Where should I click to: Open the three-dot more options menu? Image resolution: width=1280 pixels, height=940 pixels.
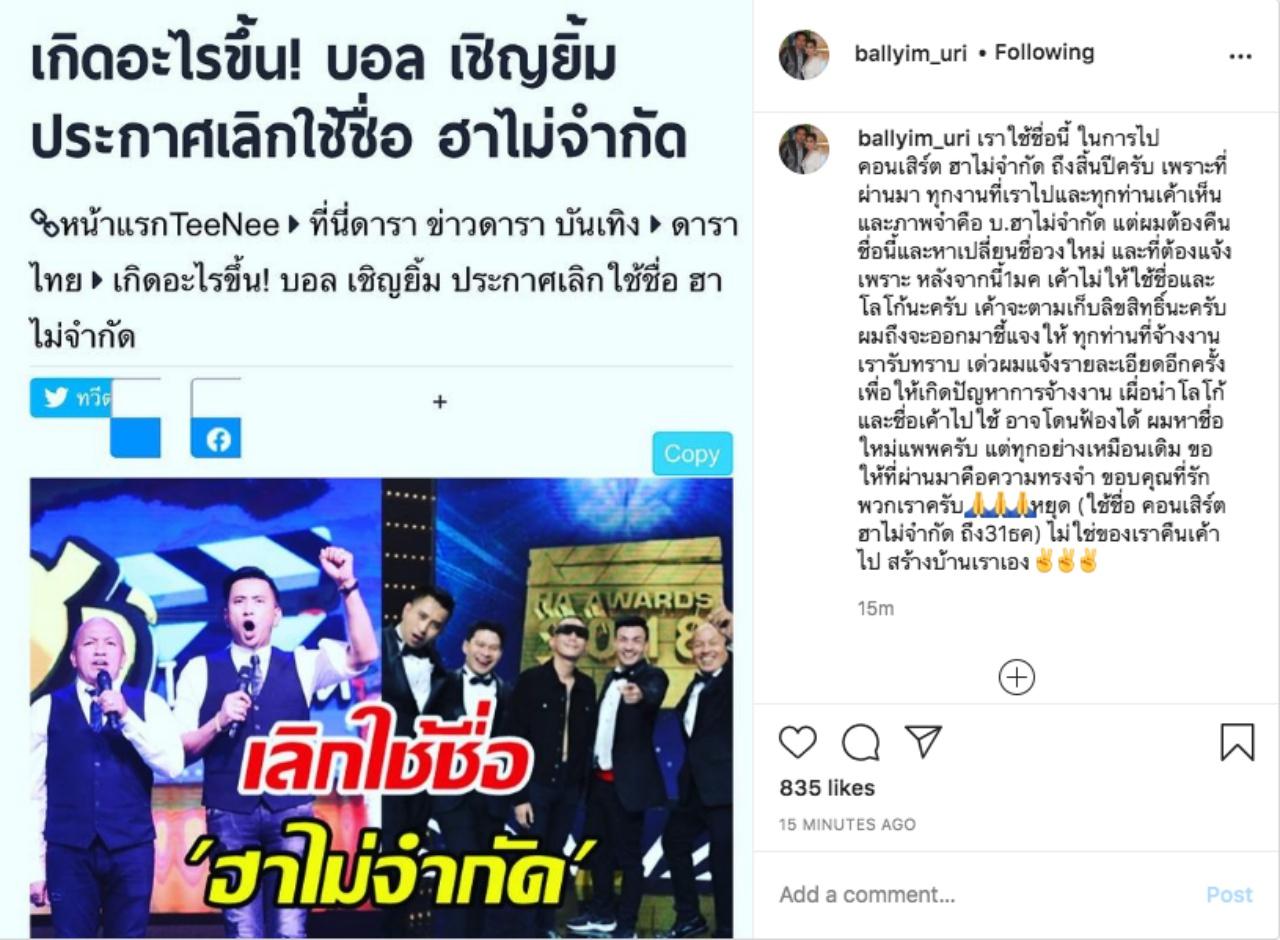[x=1240, y=56]
